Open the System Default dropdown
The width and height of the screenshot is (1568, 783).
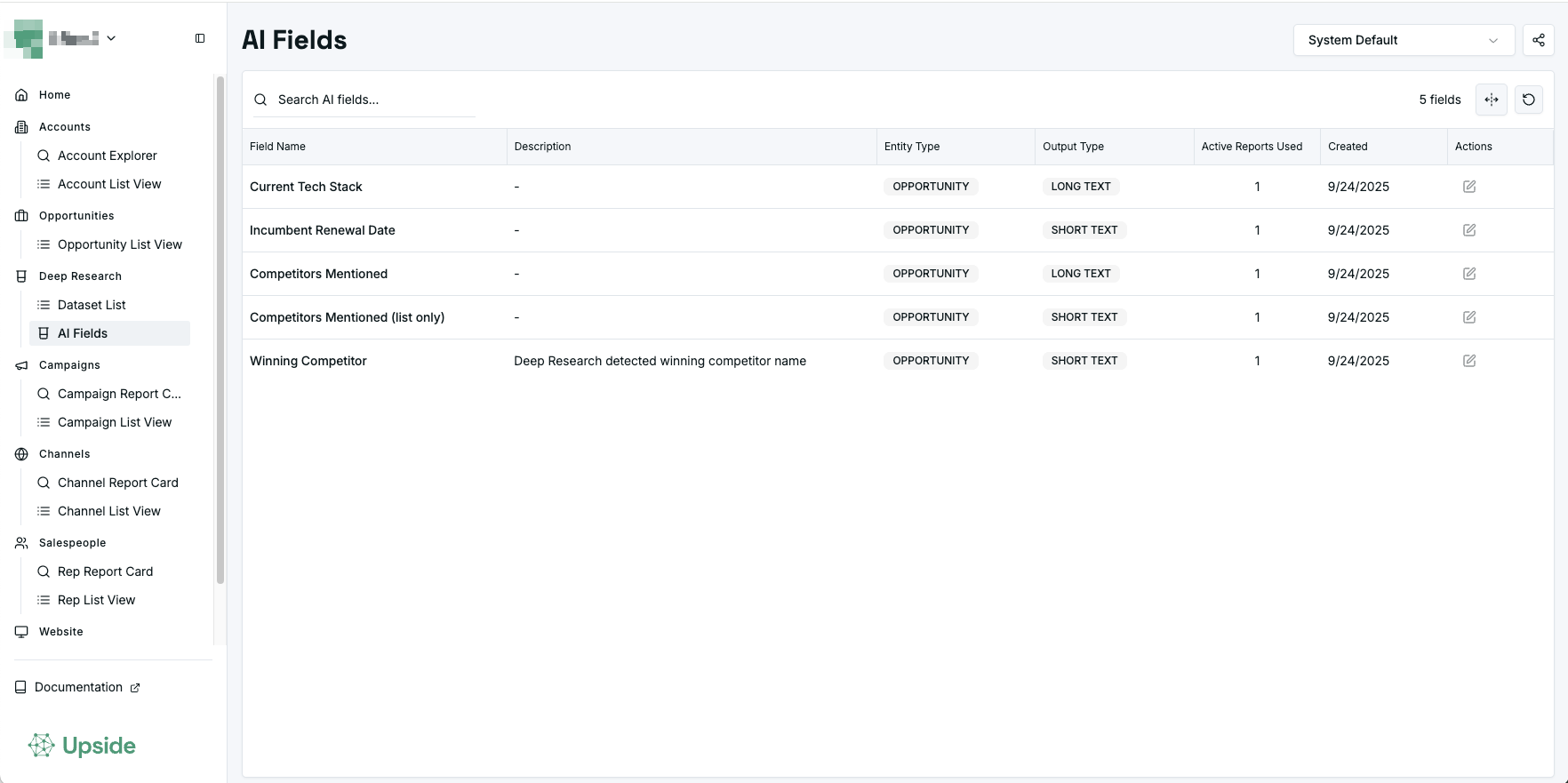[1404, 40]
